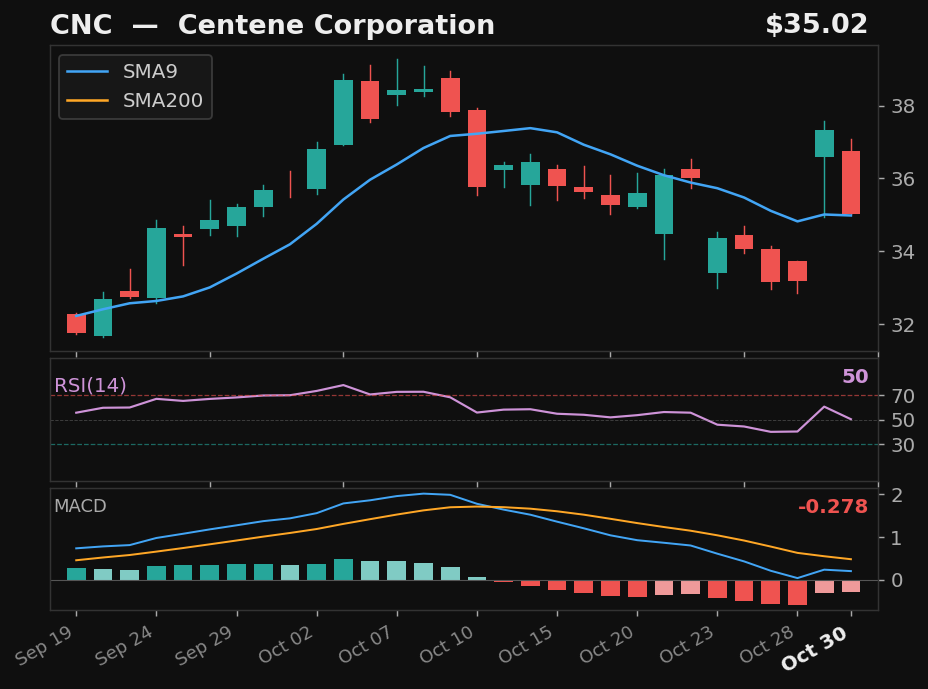Click the orange SMA200 legend line swatch

tap(88, 101)
